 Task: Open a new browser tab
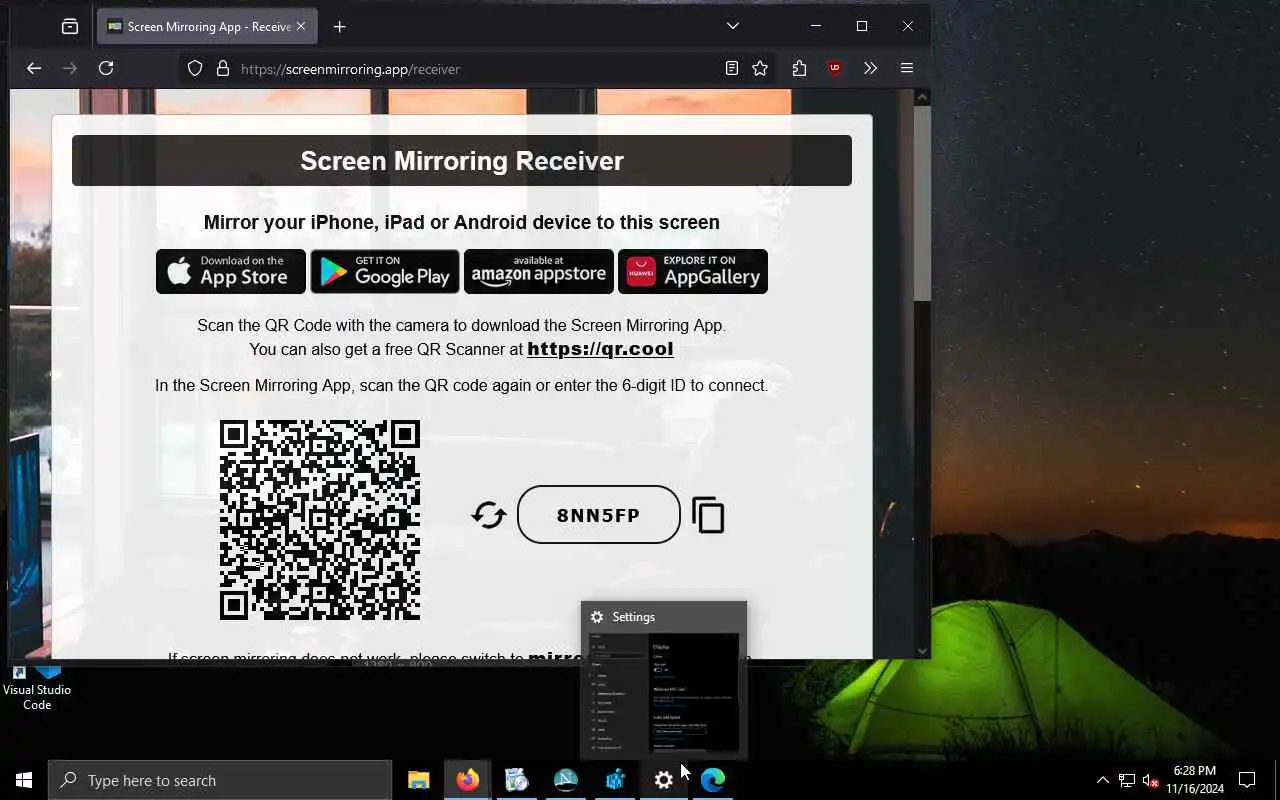click(340, 27)
